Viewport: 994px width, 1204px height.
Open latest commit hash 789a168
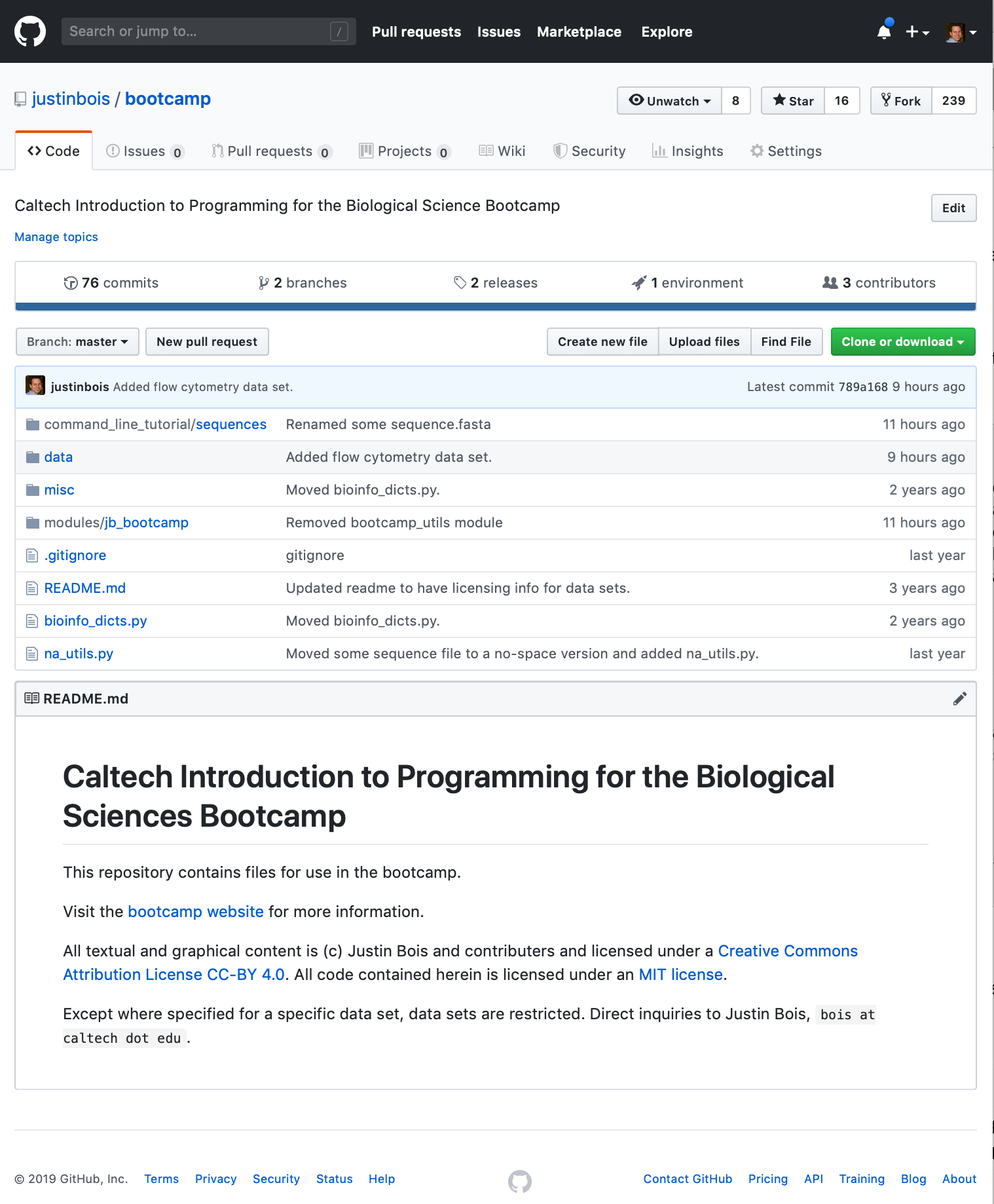[863, 387]
